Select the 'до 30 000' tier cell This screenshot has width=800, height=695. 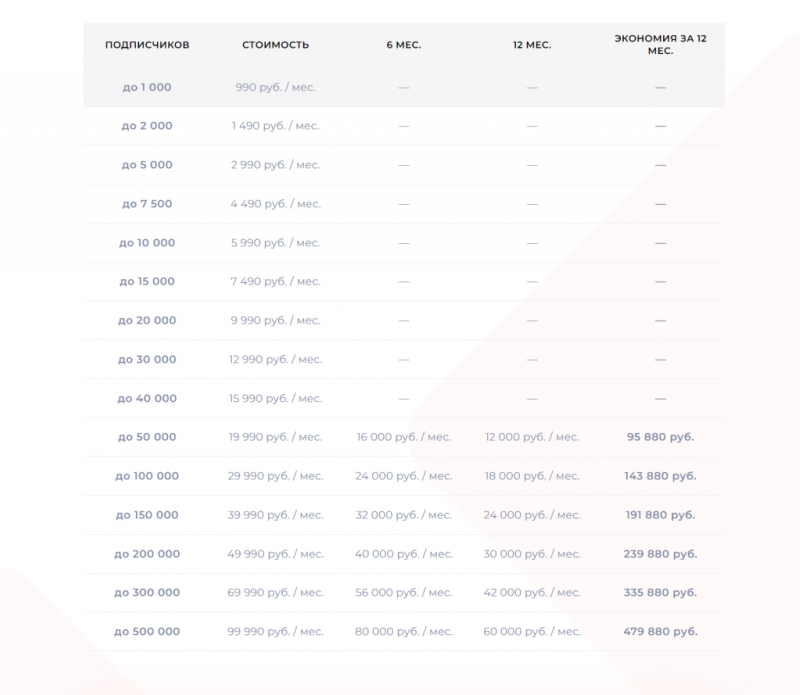[x=147, y=359]
